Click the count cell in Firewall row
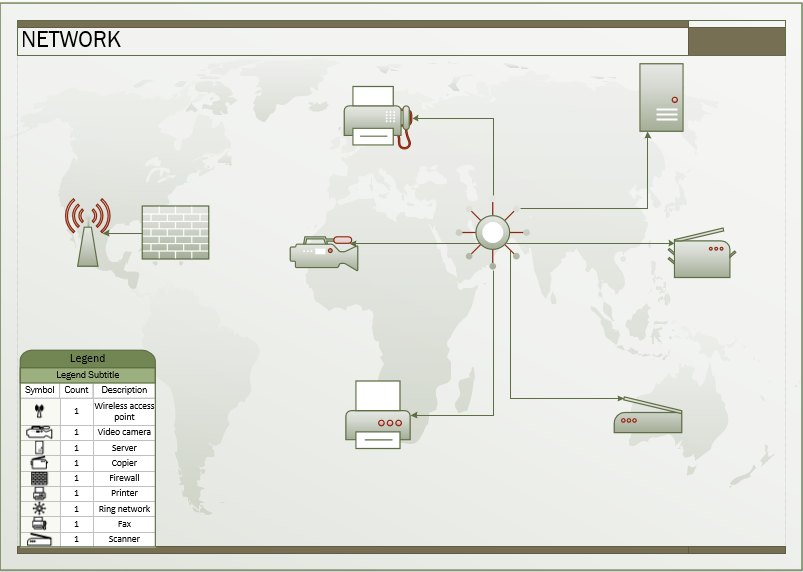The image size is (803, 572). click(x=76, y=478)
